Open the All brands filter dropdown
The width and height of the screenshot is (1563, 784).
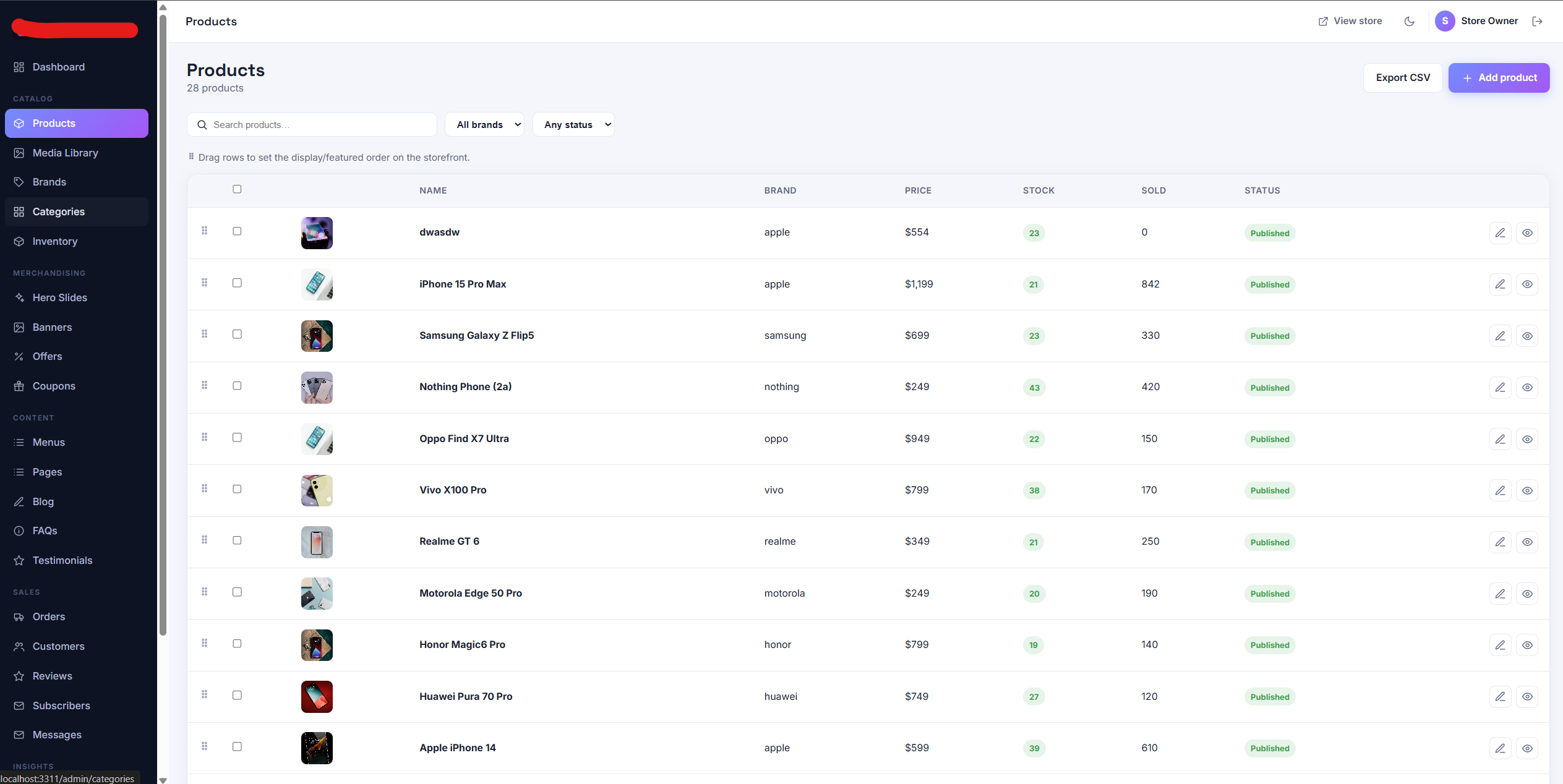(485, 124)
